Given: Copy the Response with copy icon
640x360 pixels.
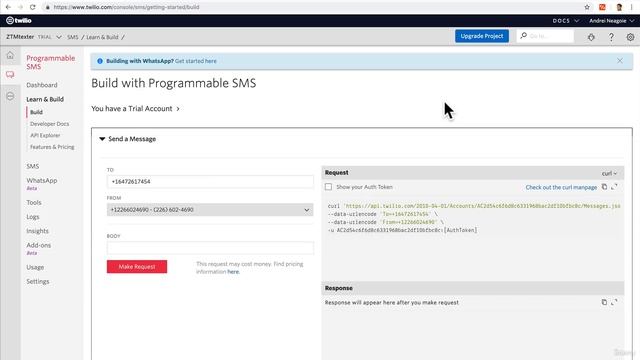Looking at the screenshot, I should [x=604, y=302].
